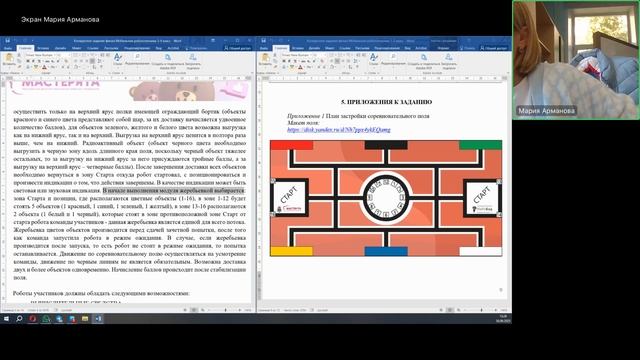Open Вставка tab in left Word window
640x360 pixels.
click(43, 48)
